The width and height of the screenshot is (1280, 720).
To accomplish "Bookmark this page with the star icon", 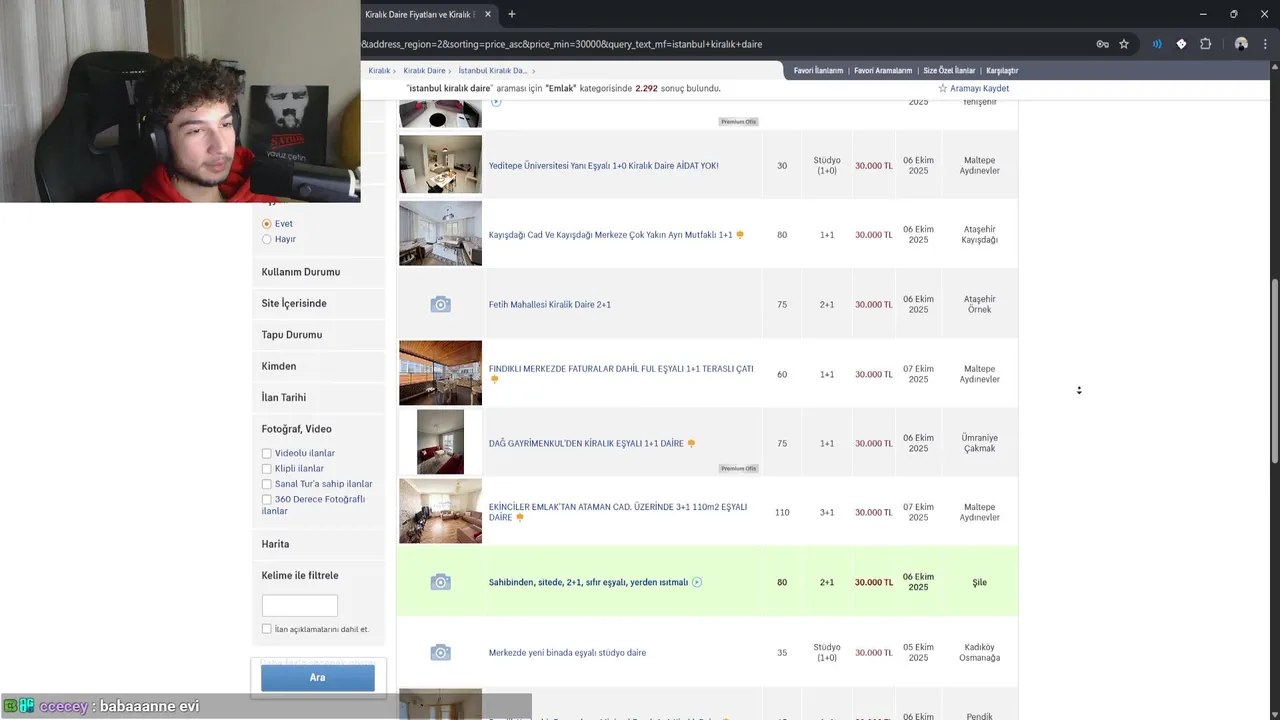I will 1124,44.
